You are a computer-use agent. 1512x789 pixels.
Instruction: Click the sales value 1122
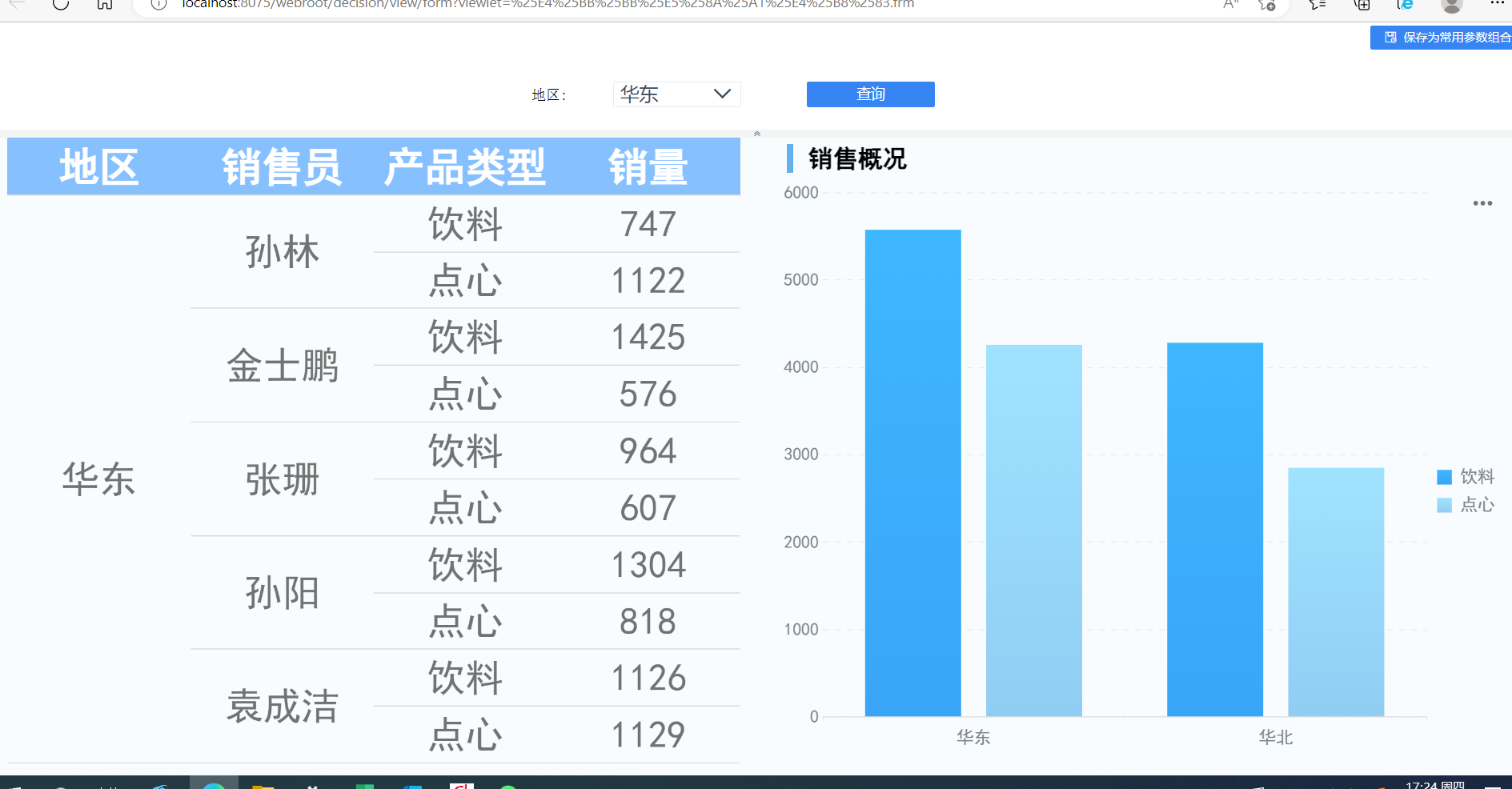[x=648, y=281]
